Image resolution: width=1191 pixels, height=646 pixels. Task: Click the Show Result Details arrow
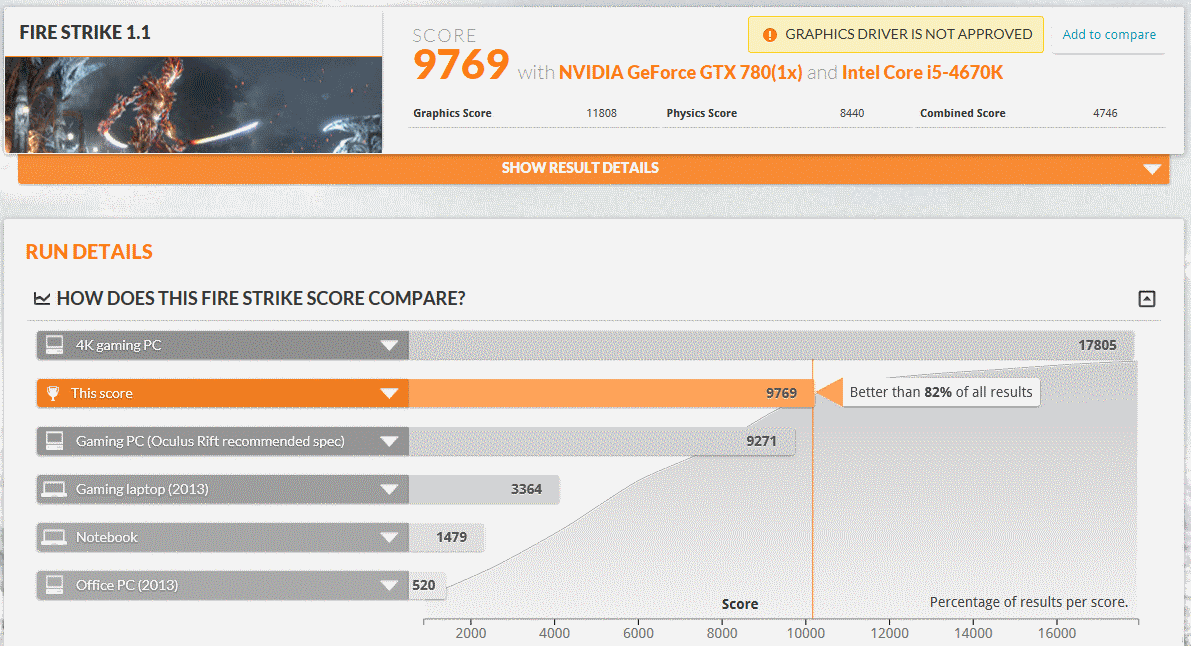coord(1152,169)
